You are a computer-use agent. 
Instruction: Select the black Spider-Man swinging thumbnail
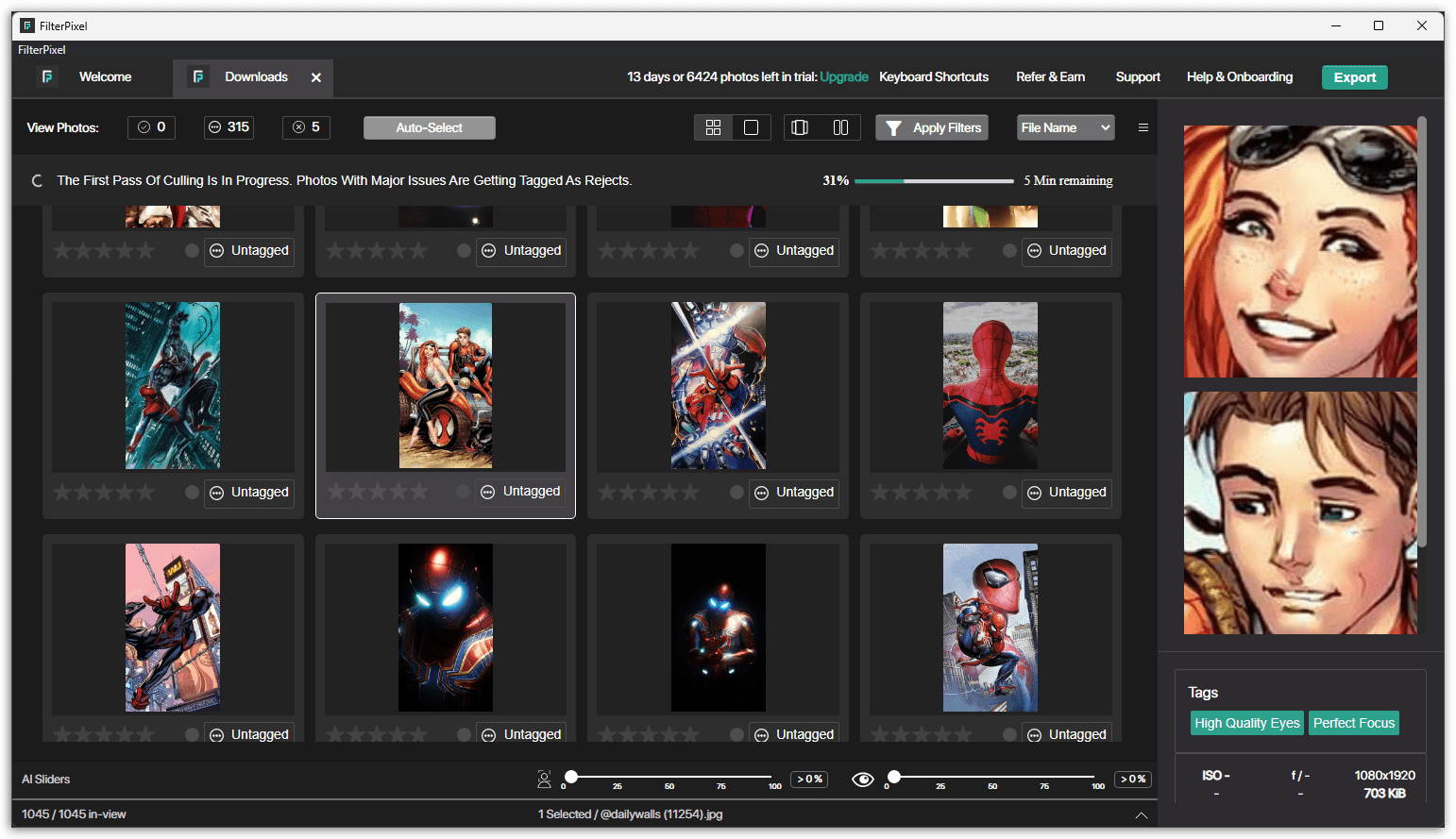pos(173,386)
